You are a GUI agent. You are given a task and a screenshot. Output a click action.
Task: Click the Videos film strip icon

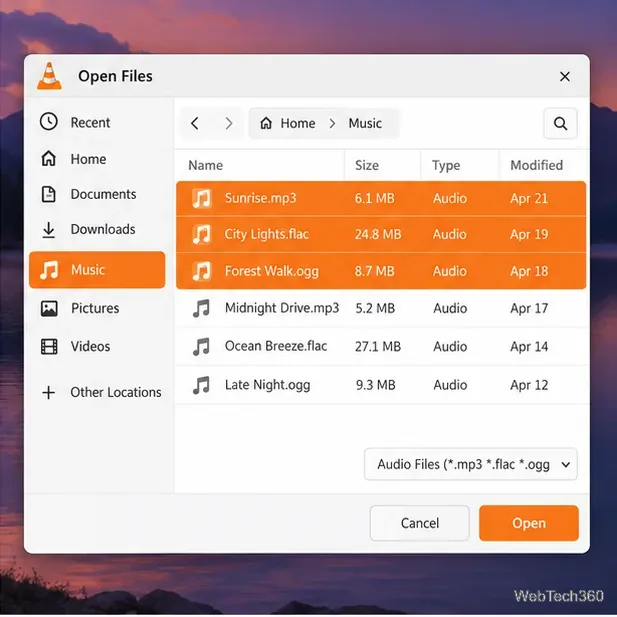[x=49, y=347]
